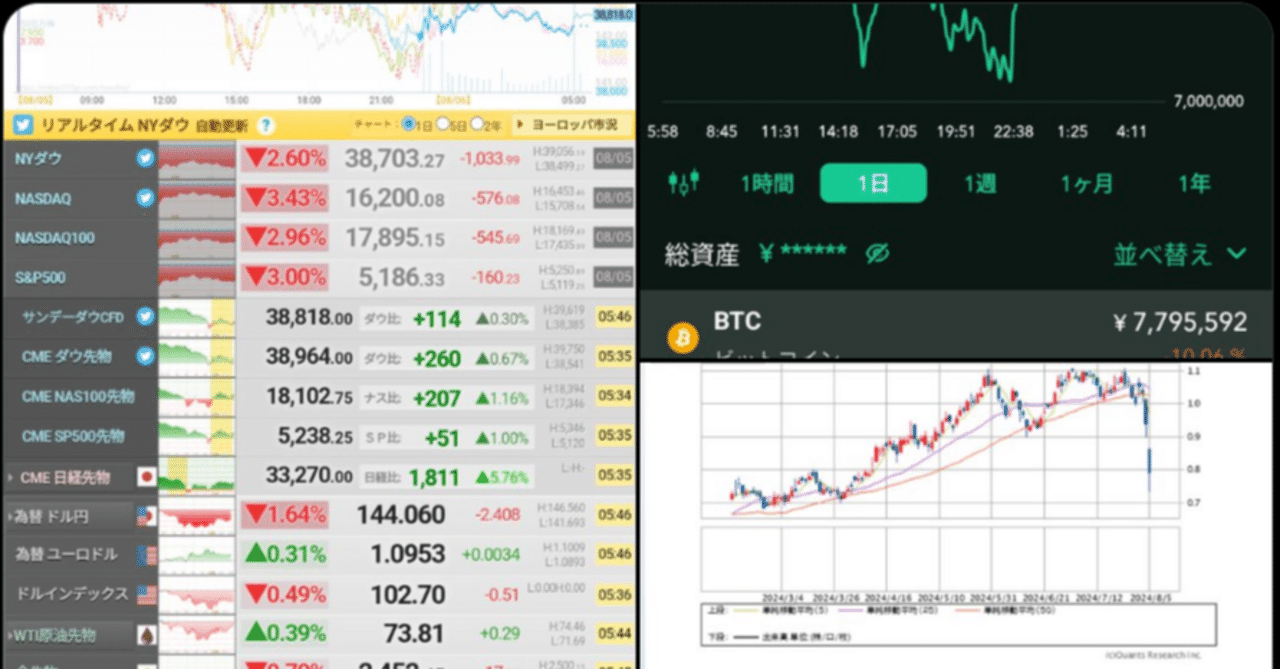
Task: Open the ヨーロッパ市況 button
Action: click(x=572, y=125)
